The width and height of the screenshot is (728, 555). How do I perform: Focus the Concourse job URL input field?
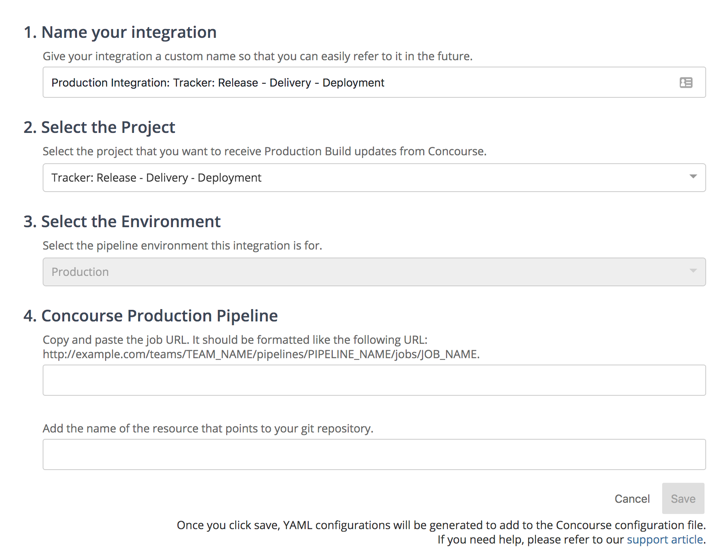(x=373, y=380)
